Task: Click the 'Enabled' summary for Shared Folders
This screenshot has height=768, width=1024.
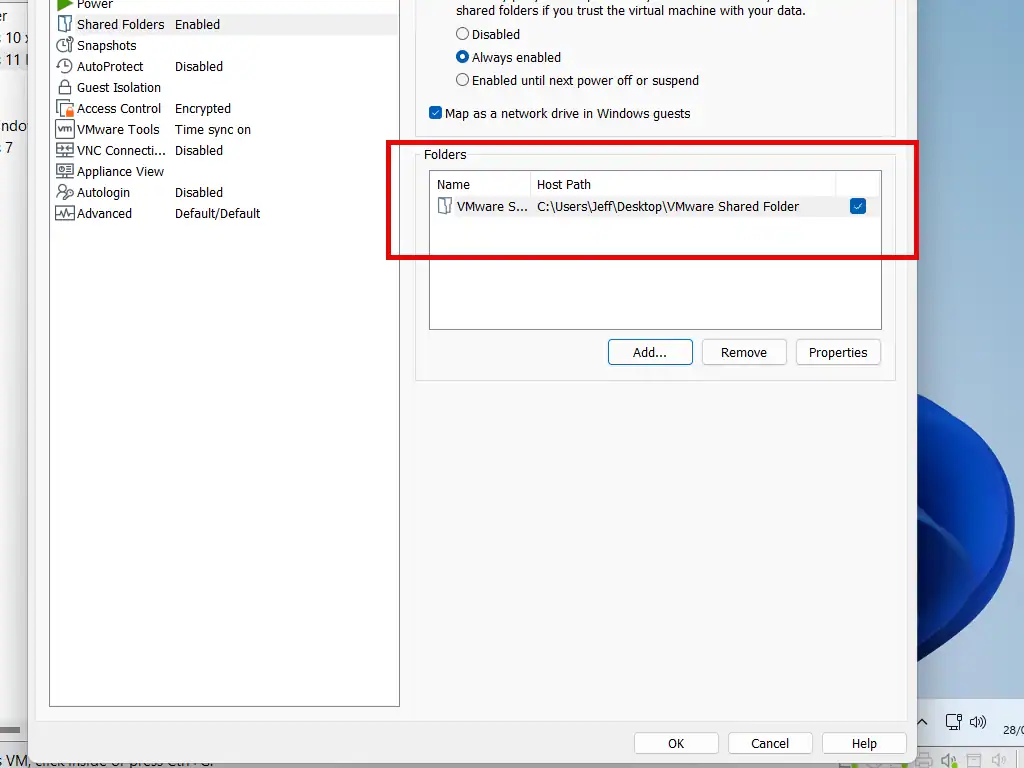Action: click(197, 24)
